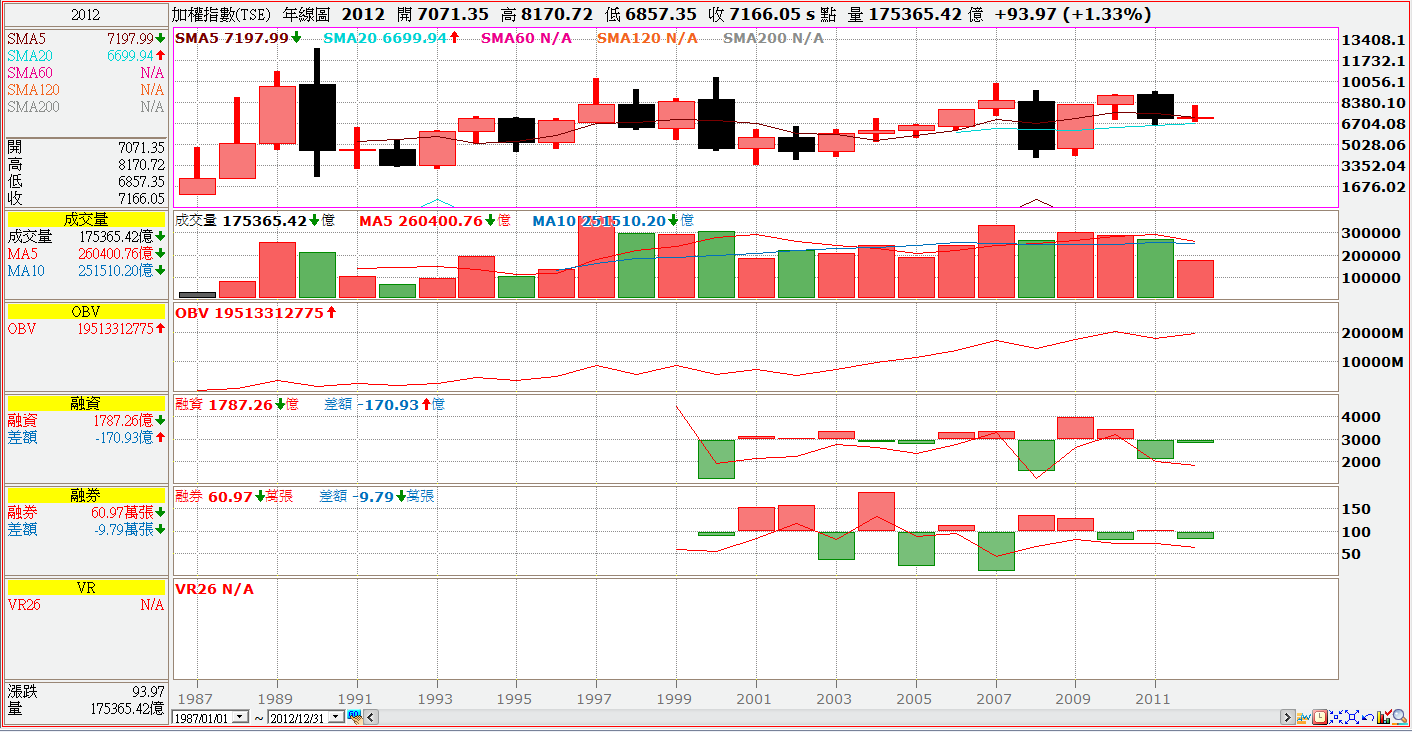Viewport: 1412px width, 732px height.
Task: Click the expand outward-arrows icon
Action: pos(1352,717)
